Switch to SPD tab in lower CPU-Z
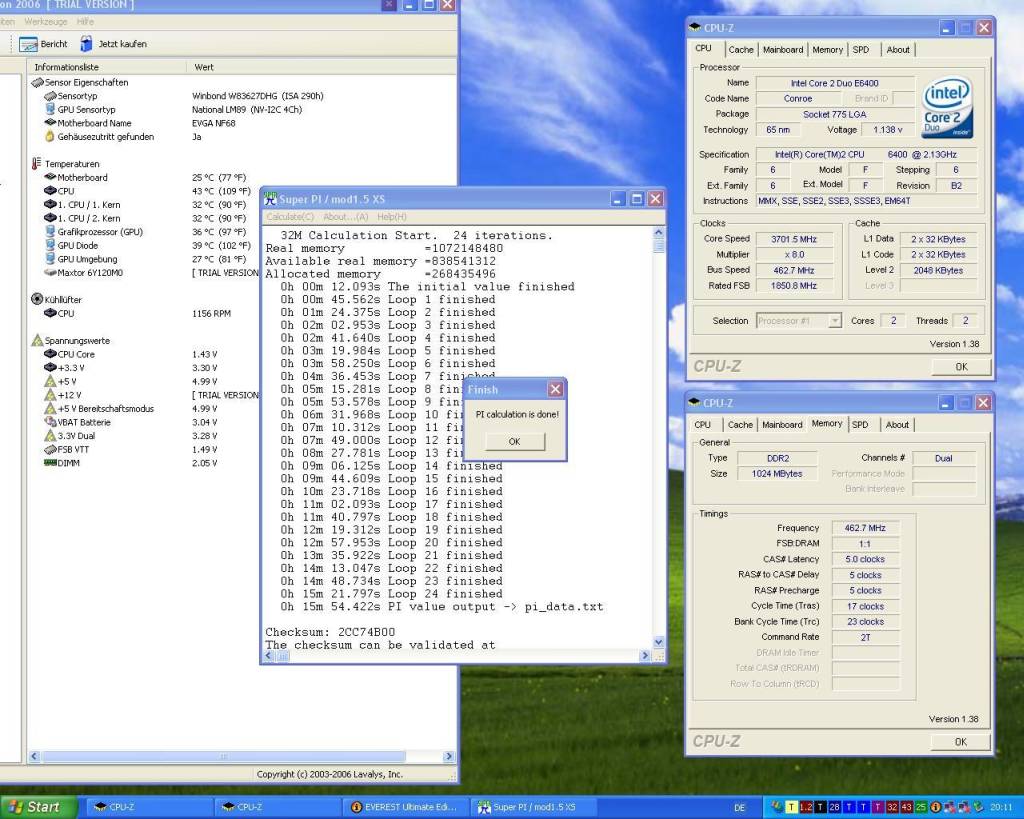The image size is (1024, 819). pyautogui.click(x=860, y=425)
